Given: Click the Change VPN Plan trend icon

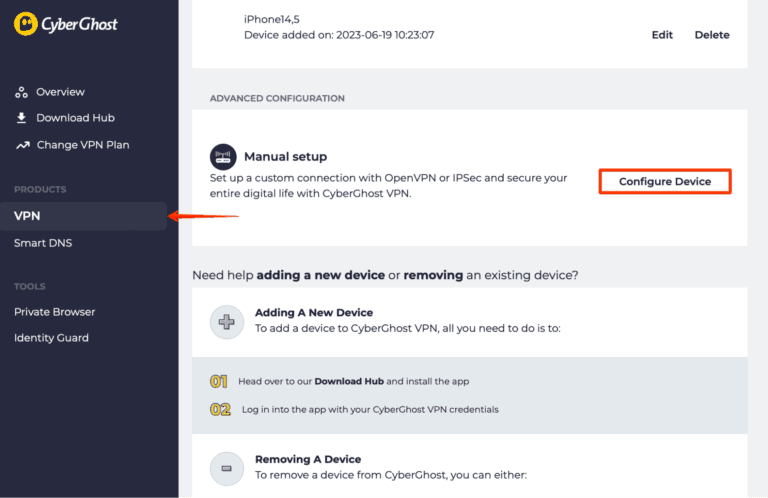Looking at the screenshot, I should (21, 145).
